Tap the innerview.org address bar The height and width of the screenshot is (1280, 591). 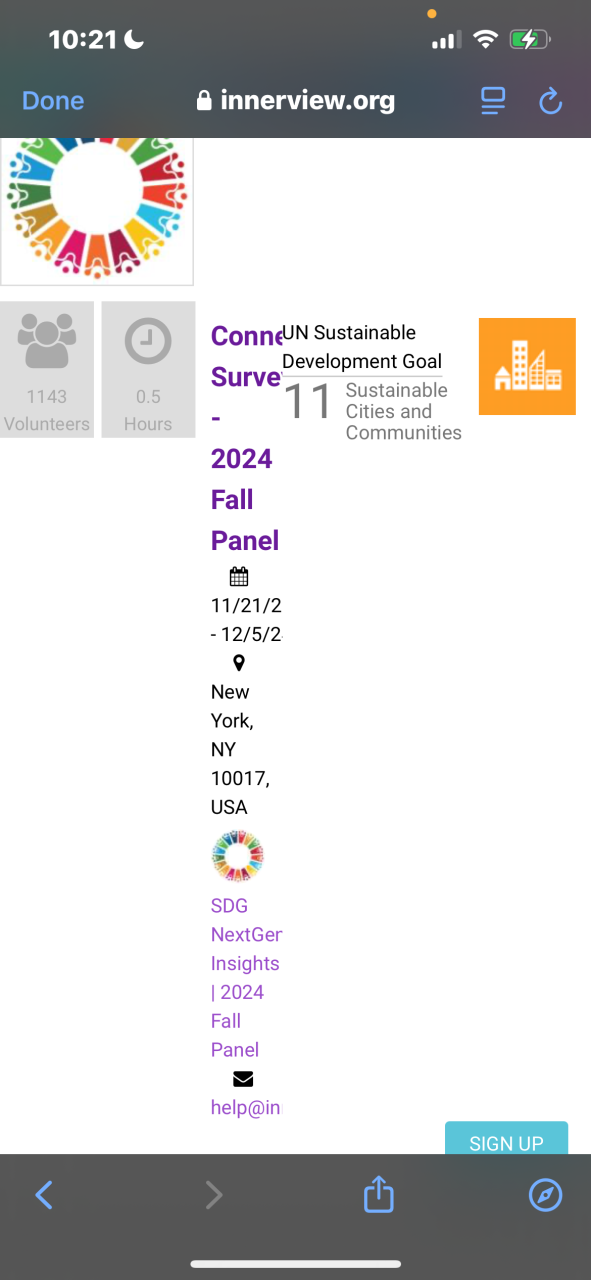[296, 101]
